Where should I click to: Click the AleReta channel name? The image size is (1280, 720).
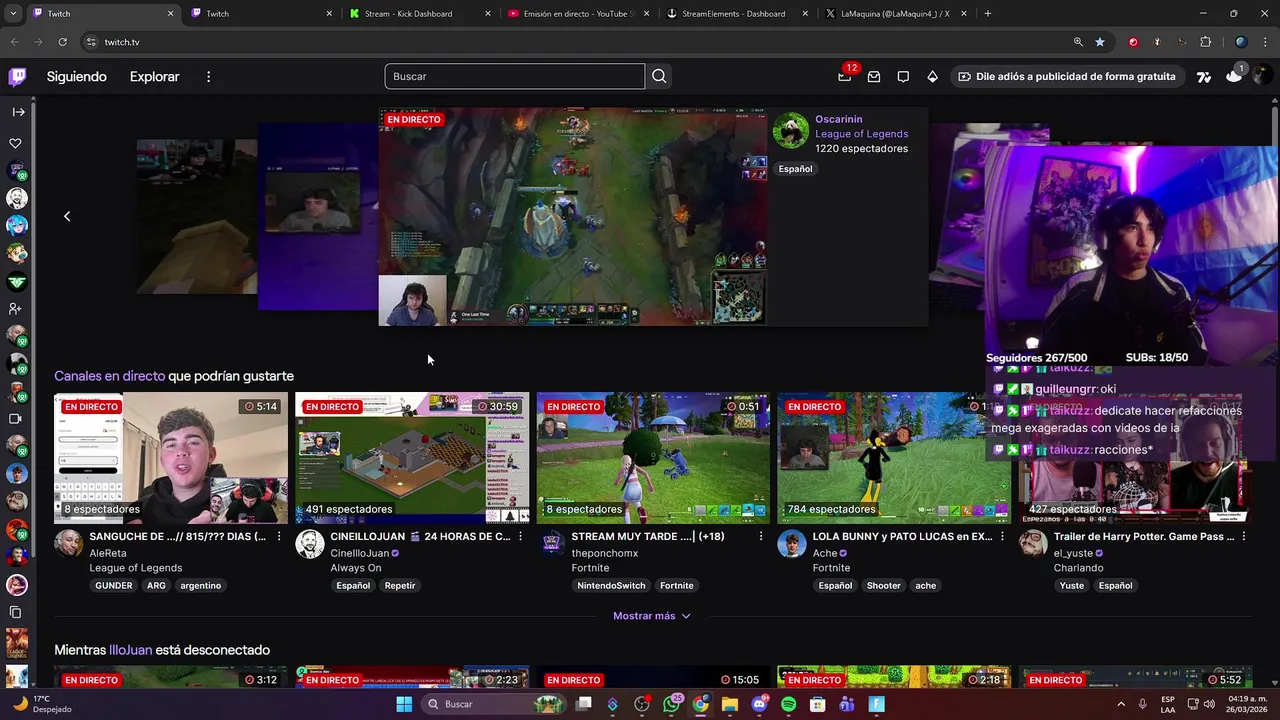[x=108, y=553]
